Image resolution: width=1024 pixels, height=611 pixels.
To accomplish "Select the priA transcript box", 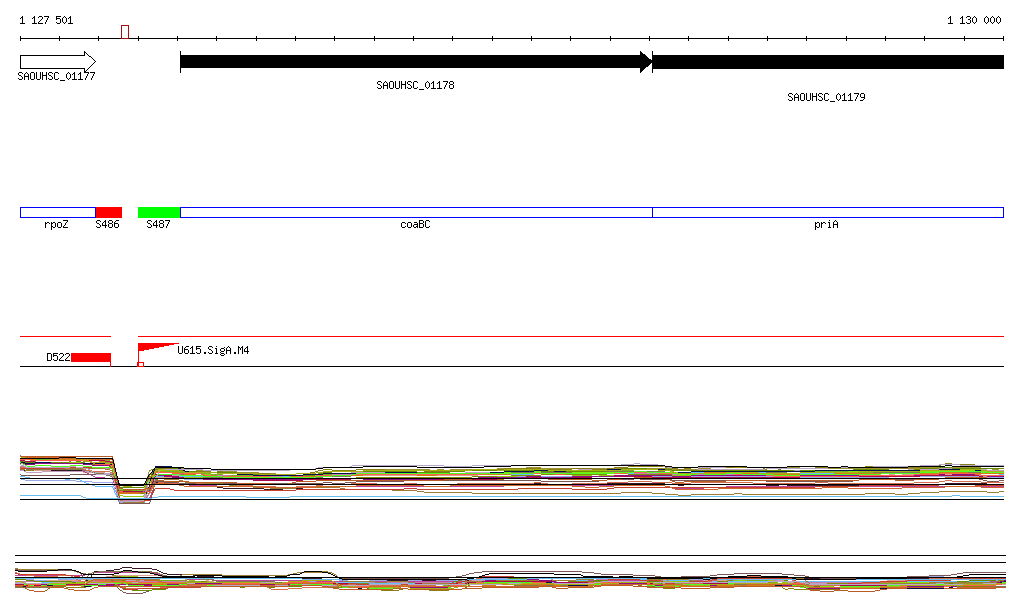I will (x=827, y=212).
